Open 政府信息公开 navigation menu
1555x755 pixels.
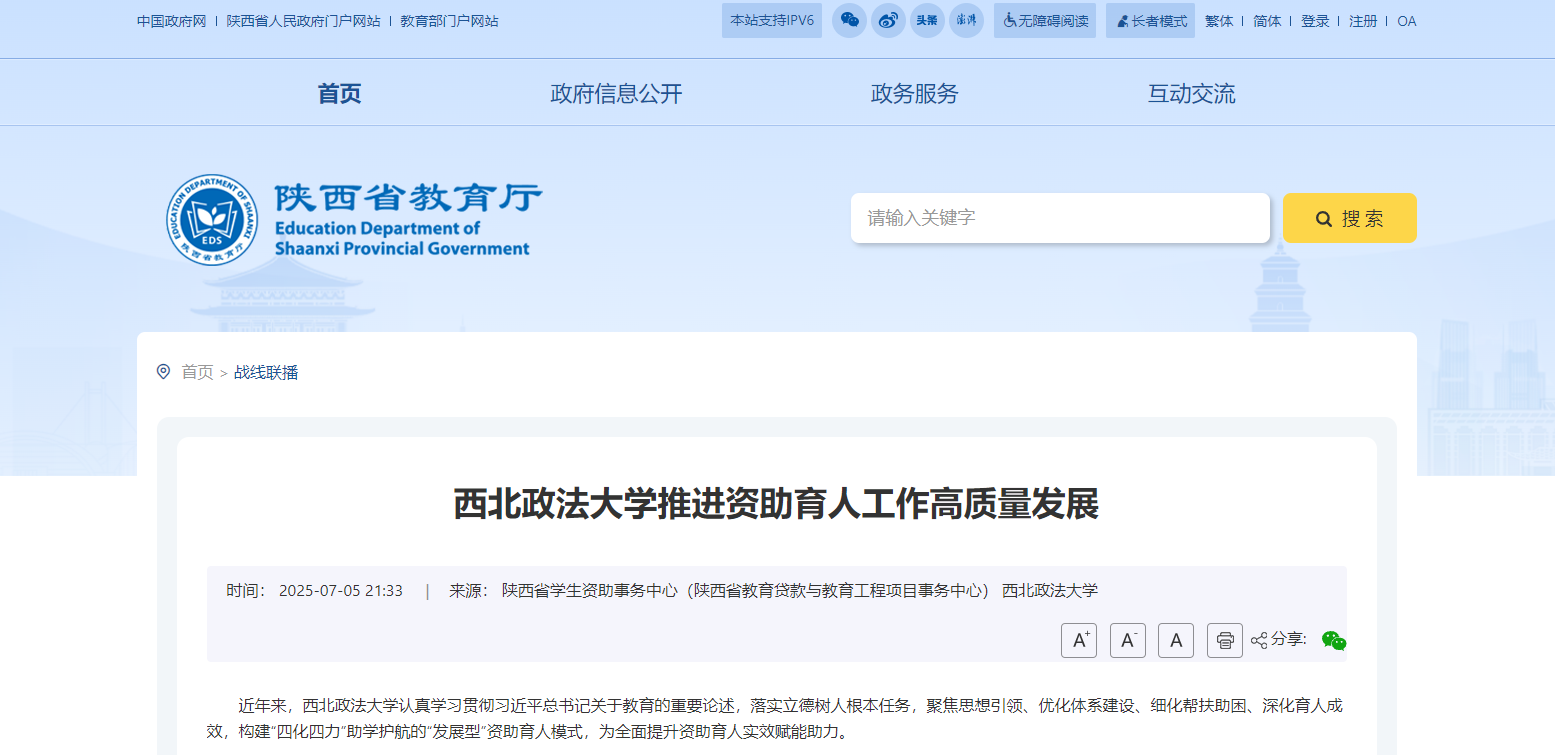click(x=616, y=94)
